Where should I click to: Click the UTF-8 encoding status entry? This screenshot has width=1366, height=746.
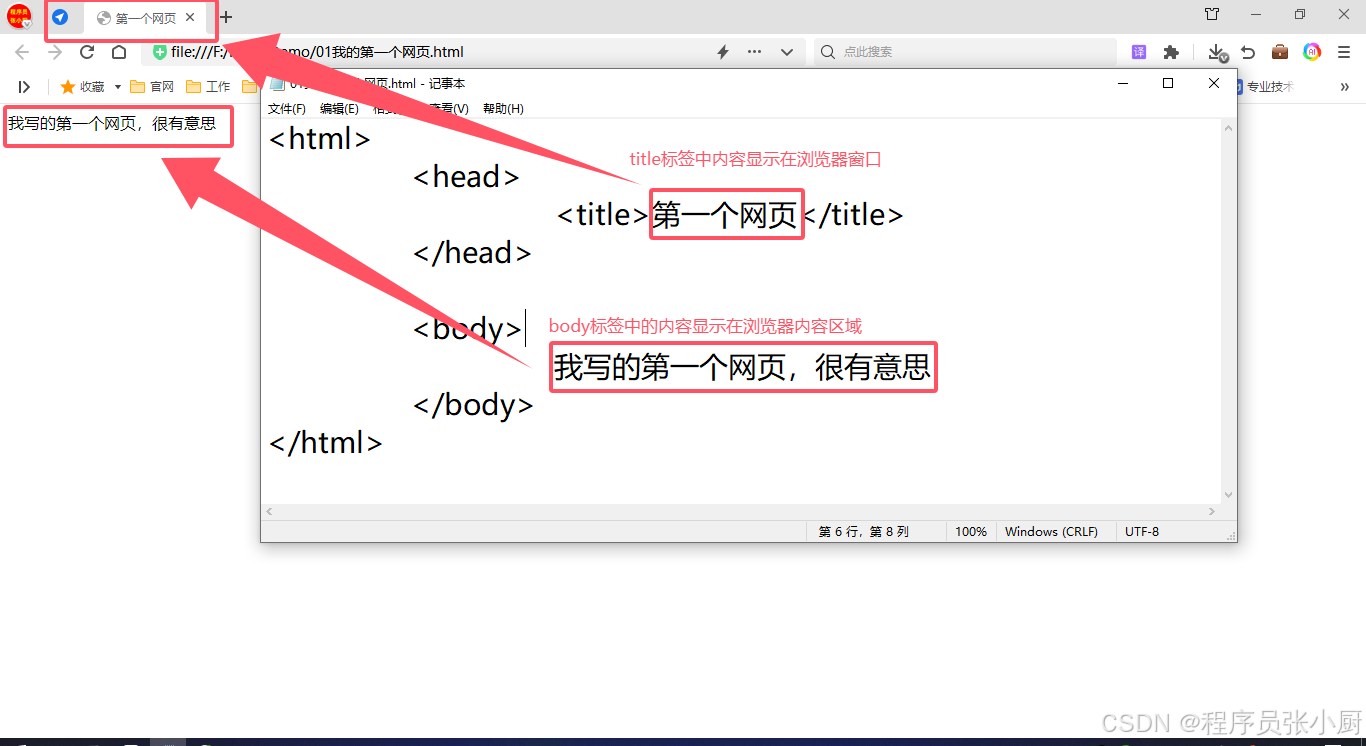[1142, 532]
